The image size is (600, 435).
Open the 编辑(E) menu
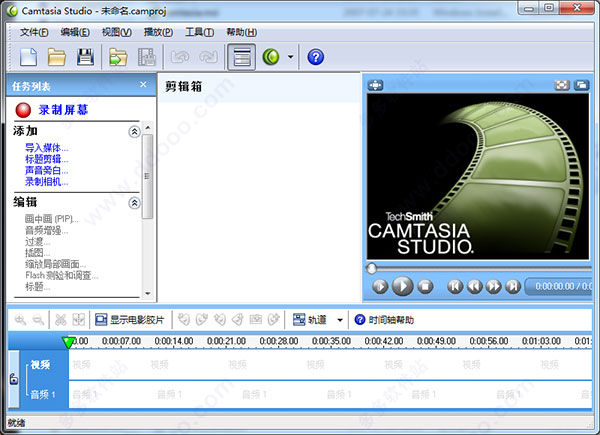click(x=75, y=32)
